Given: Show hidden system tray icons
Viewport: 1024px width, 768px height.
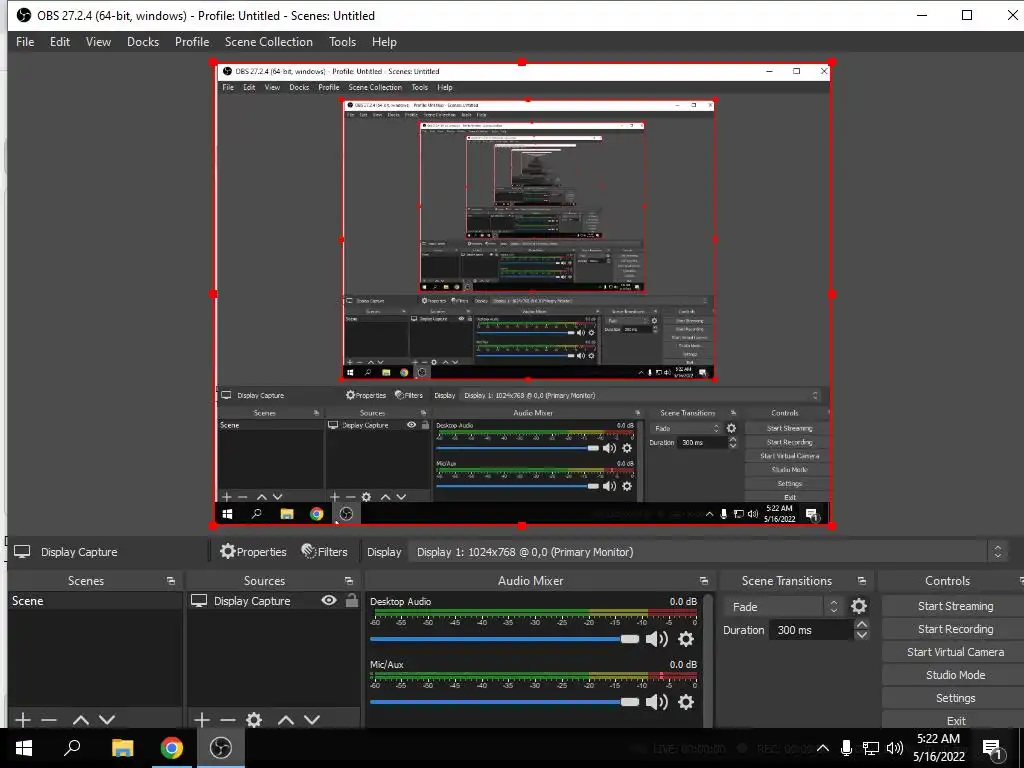Looking at the screenshot, I should tap(823, 748).
